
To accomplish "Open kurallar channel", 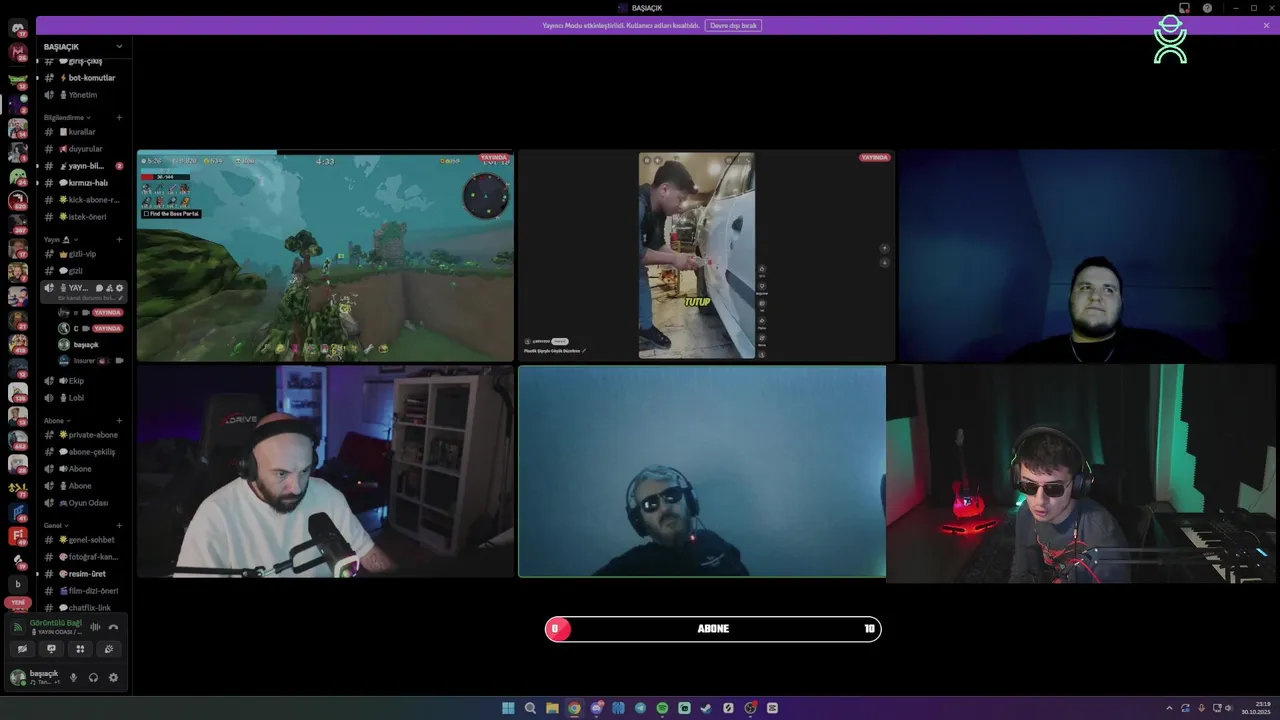I will pos(83,132).
